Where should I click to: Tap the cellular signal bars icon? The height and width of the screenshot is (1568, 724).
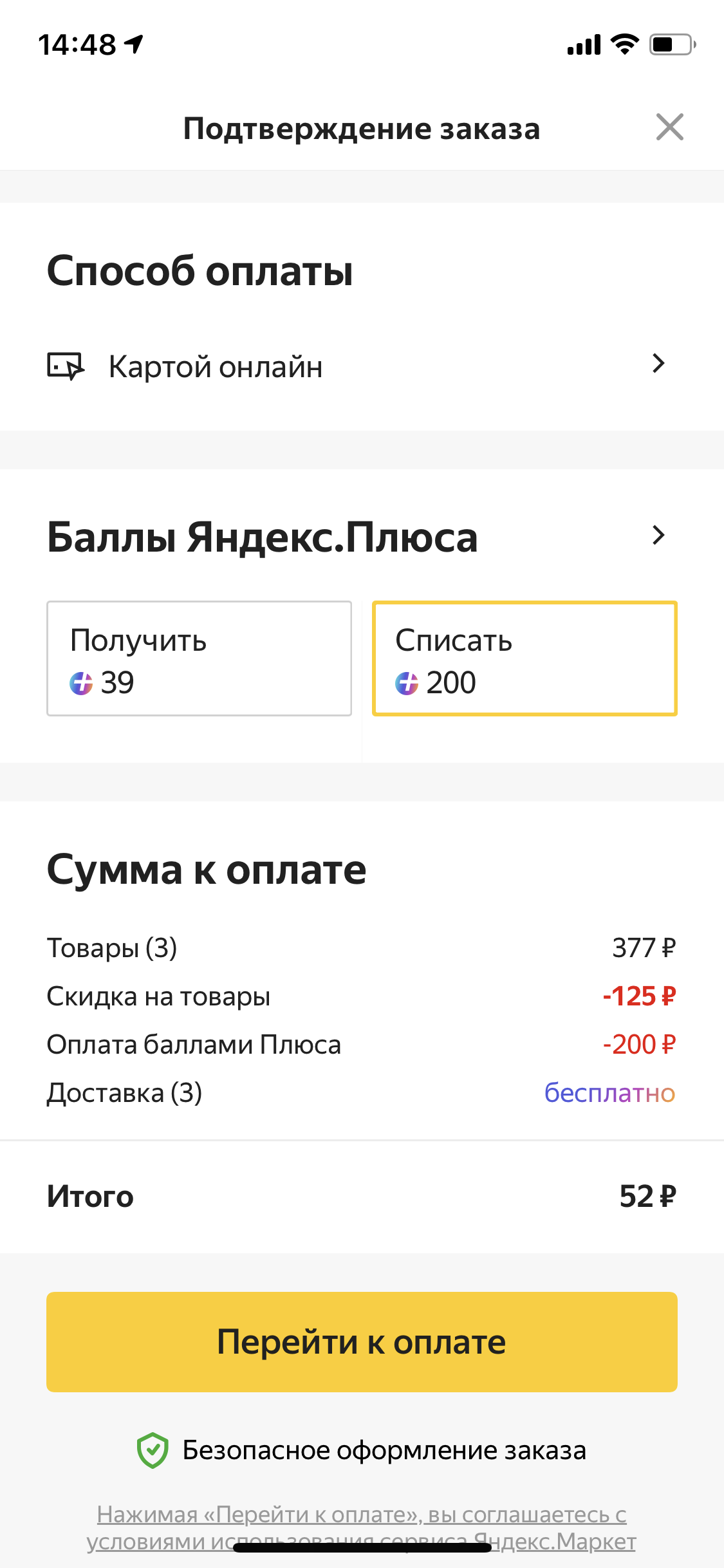click(584, 45)
